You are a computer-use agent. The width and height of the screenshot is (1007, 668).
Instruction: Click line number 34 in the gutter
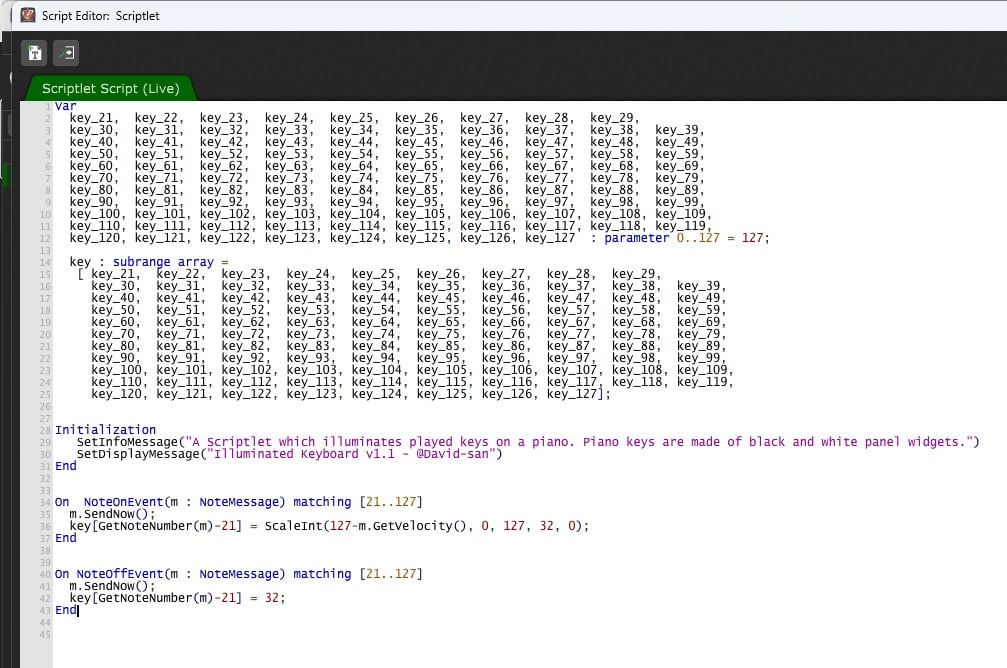tap(44, 502)
